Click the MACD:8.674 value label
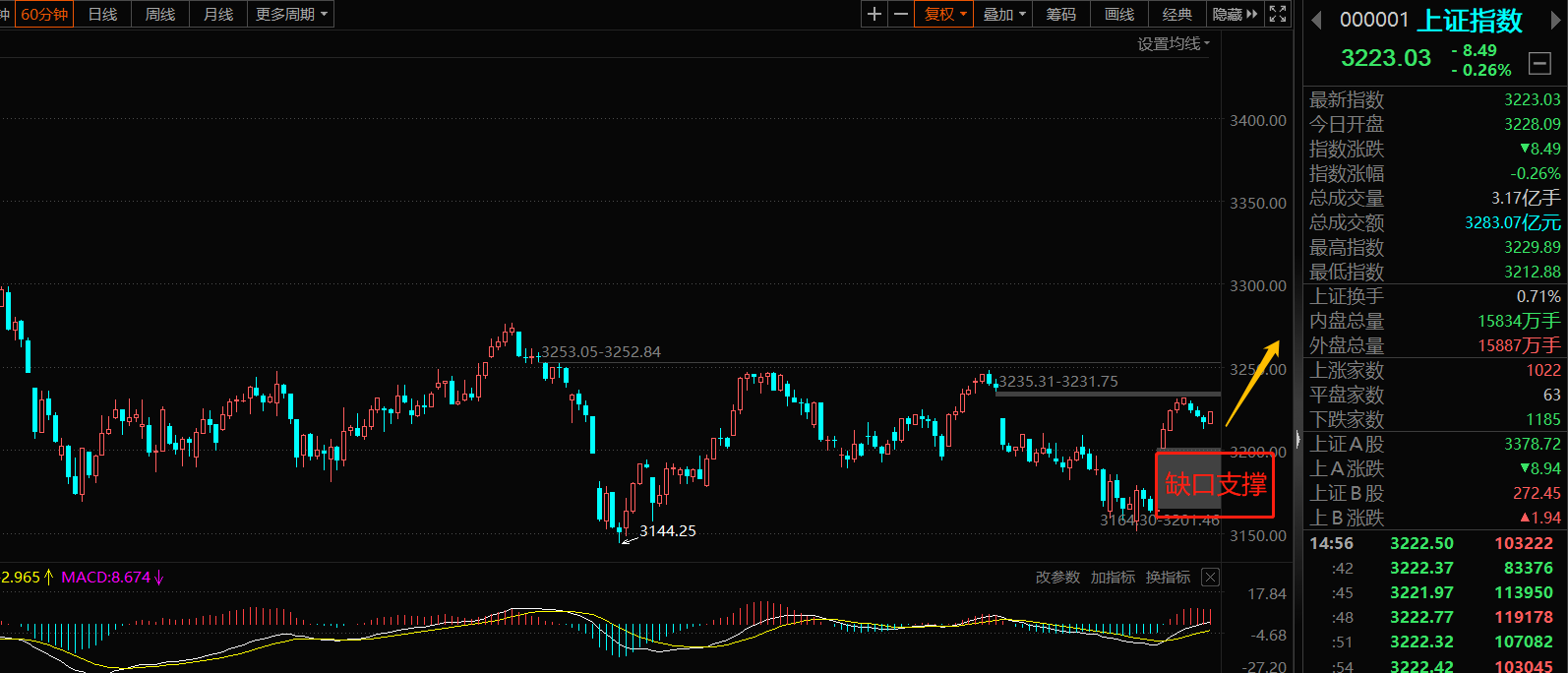 click(106, 578)
